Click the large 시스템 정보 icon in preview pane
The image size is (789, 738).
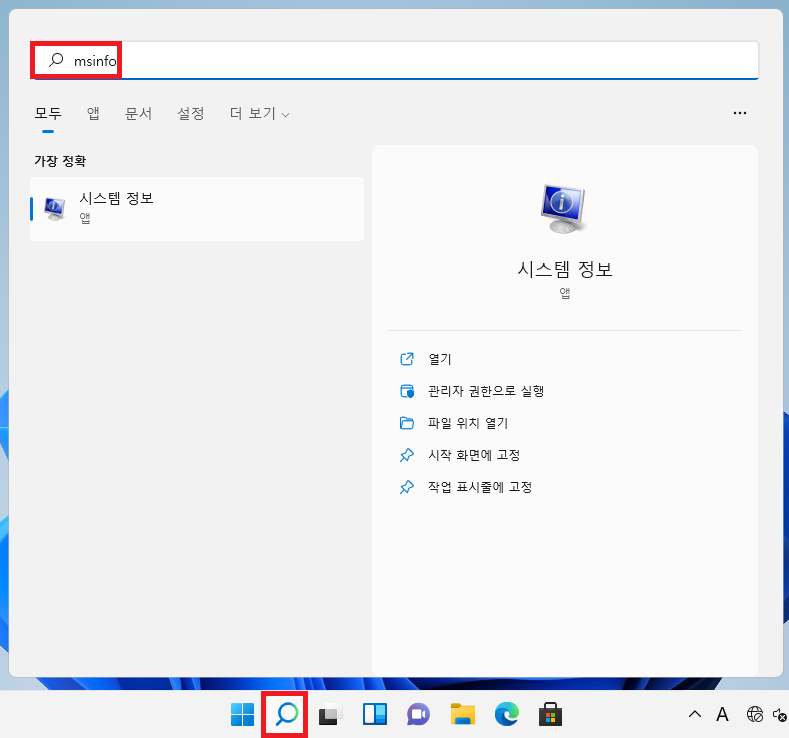[564, 209]
